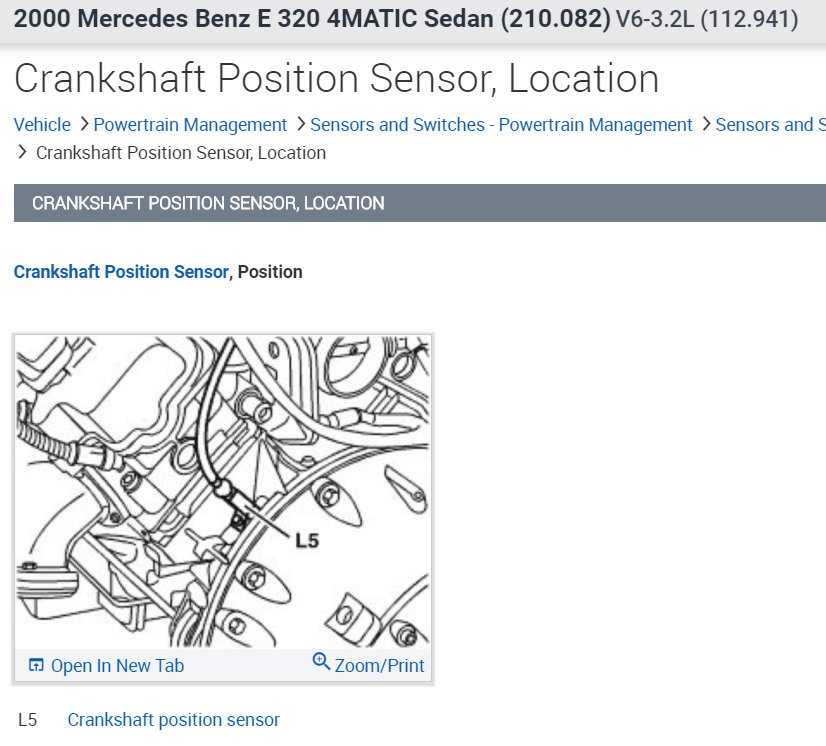Click the chevron before Sensors and Switches
826x746 pixels.
301,124
